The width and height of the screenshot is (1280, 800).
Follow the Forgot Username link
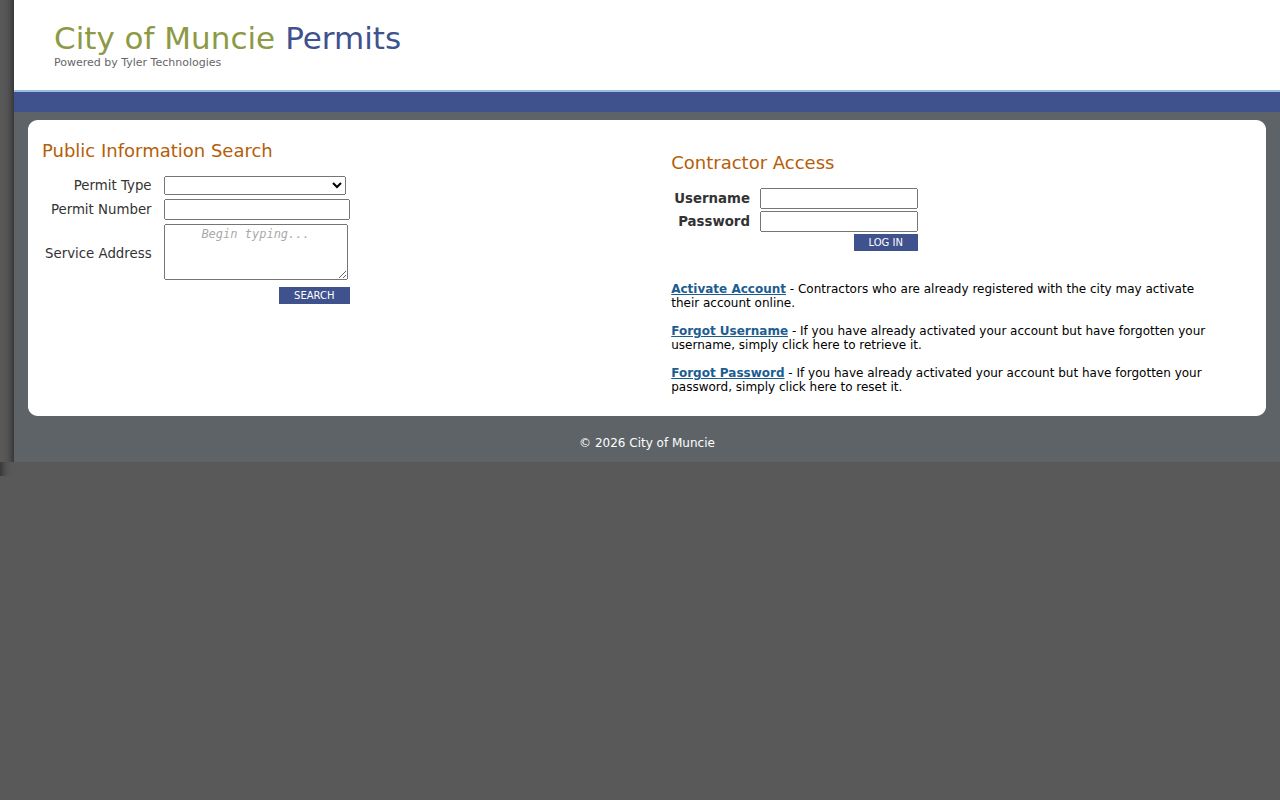tap(729, 331)
